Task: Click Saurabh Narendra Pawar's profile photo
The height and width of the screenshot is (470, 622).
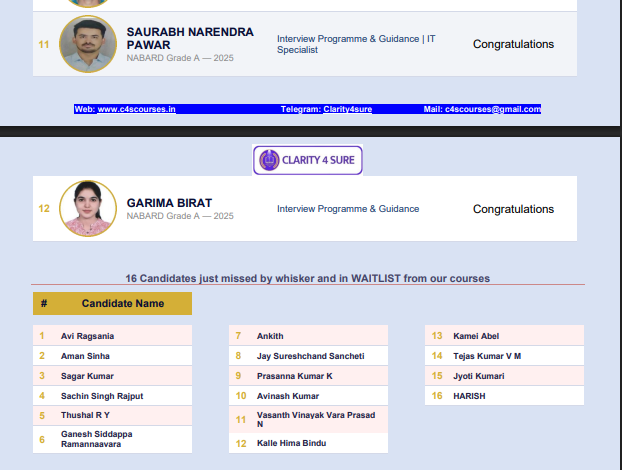Action: click(88, 44)
